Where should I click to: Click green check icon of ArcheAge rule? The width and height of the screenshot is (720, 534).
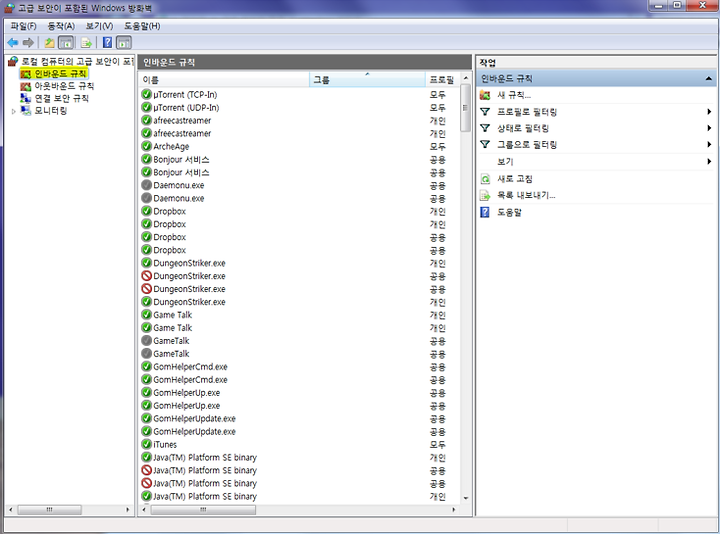tap(146, 146)
